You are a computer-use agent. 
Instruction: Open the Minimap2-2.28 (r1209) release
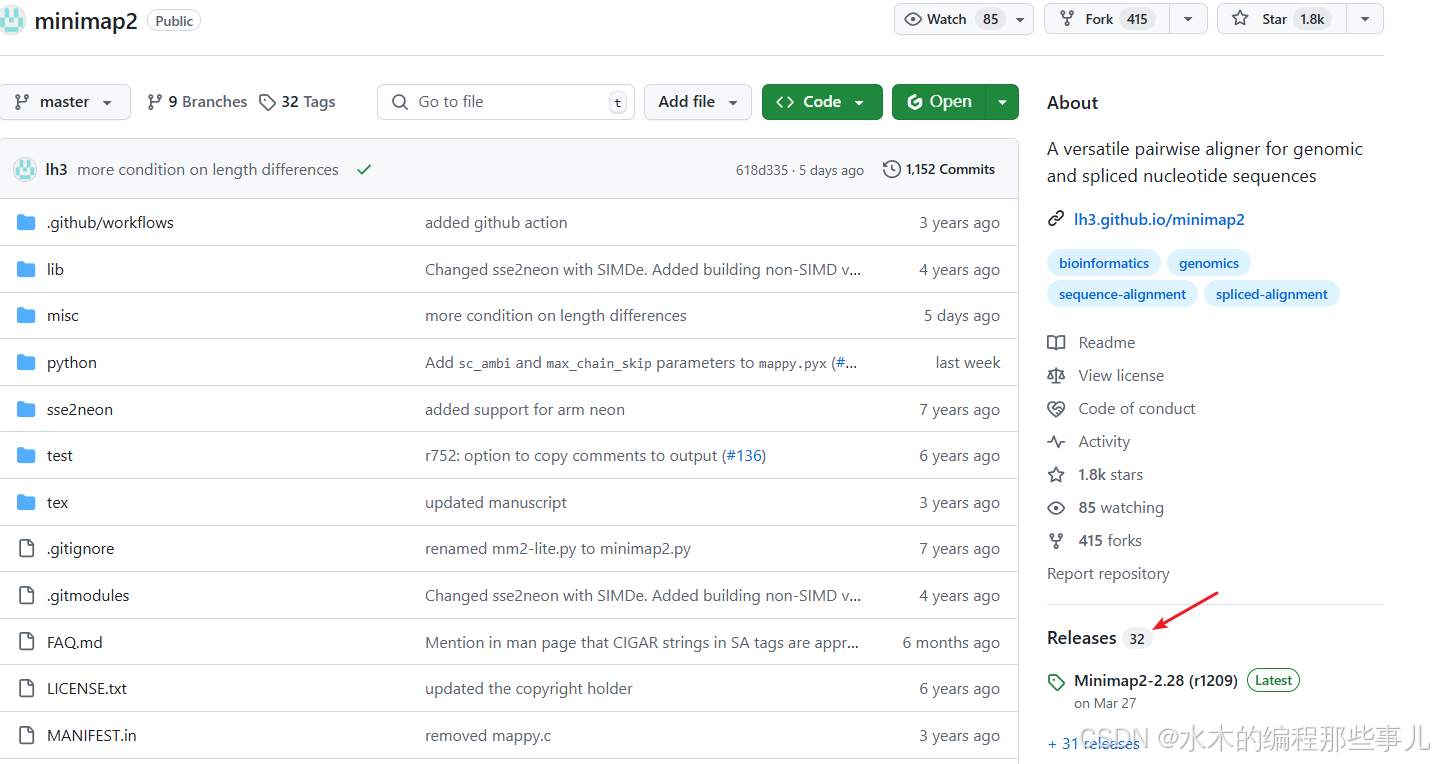tap(1156, 681)
